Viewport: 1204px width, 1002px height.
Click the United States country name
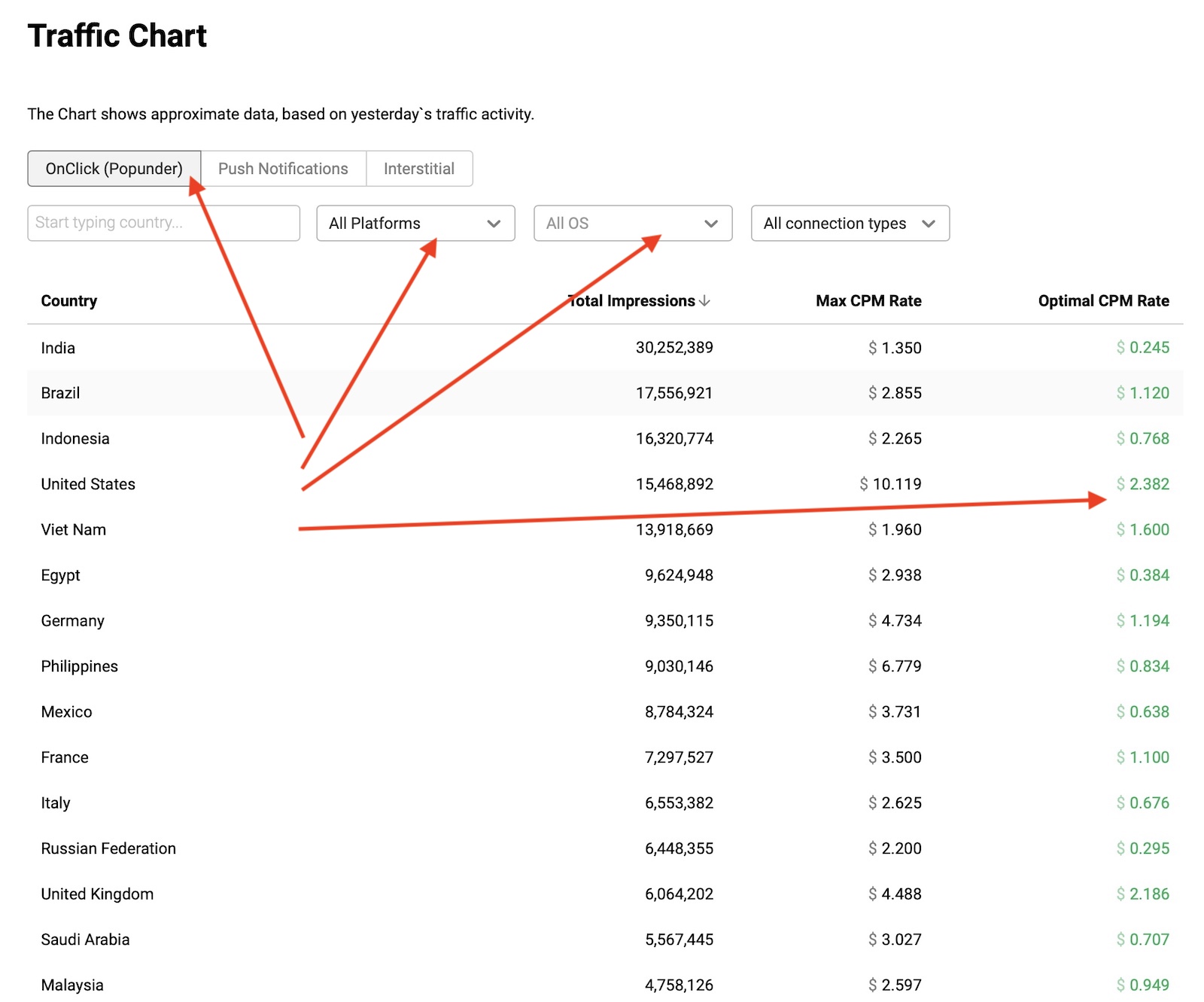(88, 484)
